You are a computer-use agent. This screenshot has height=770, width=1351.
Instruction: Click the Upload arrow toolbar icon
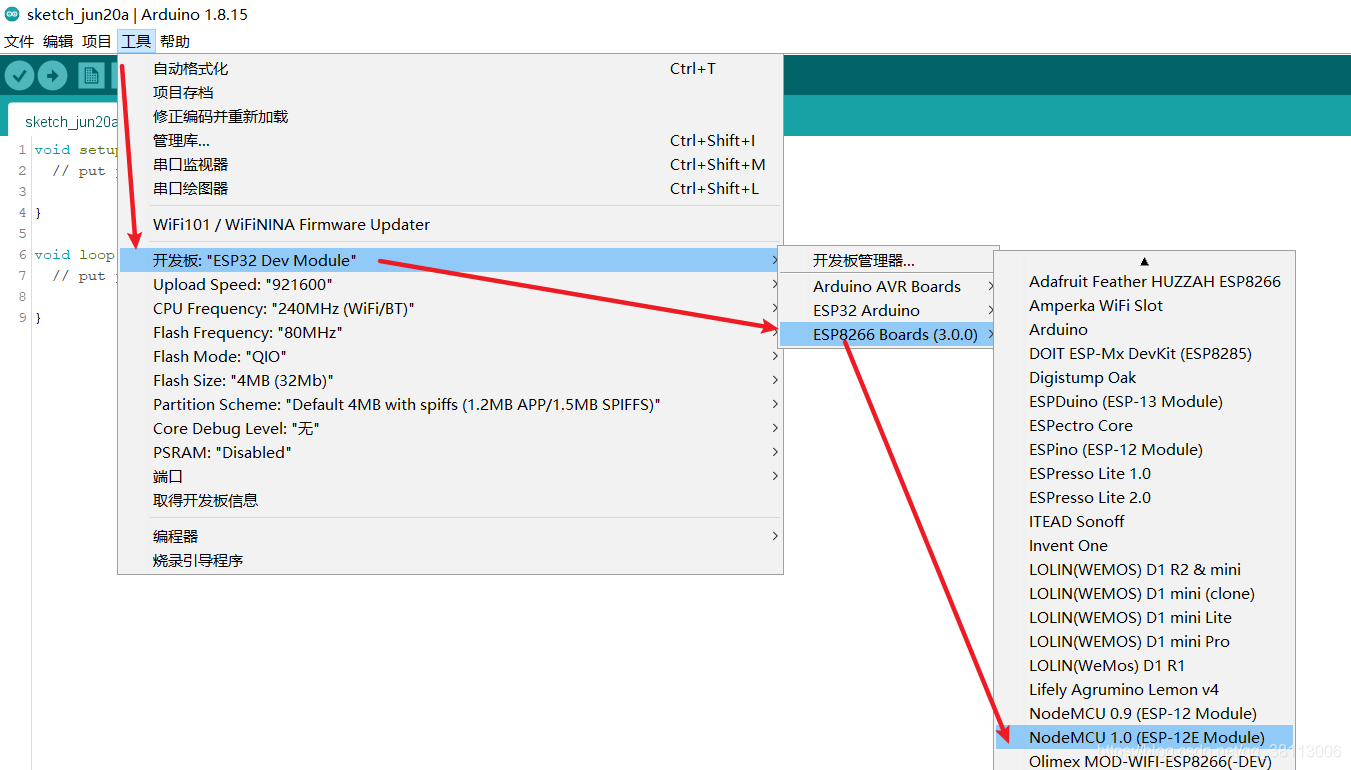coord(52,75)
